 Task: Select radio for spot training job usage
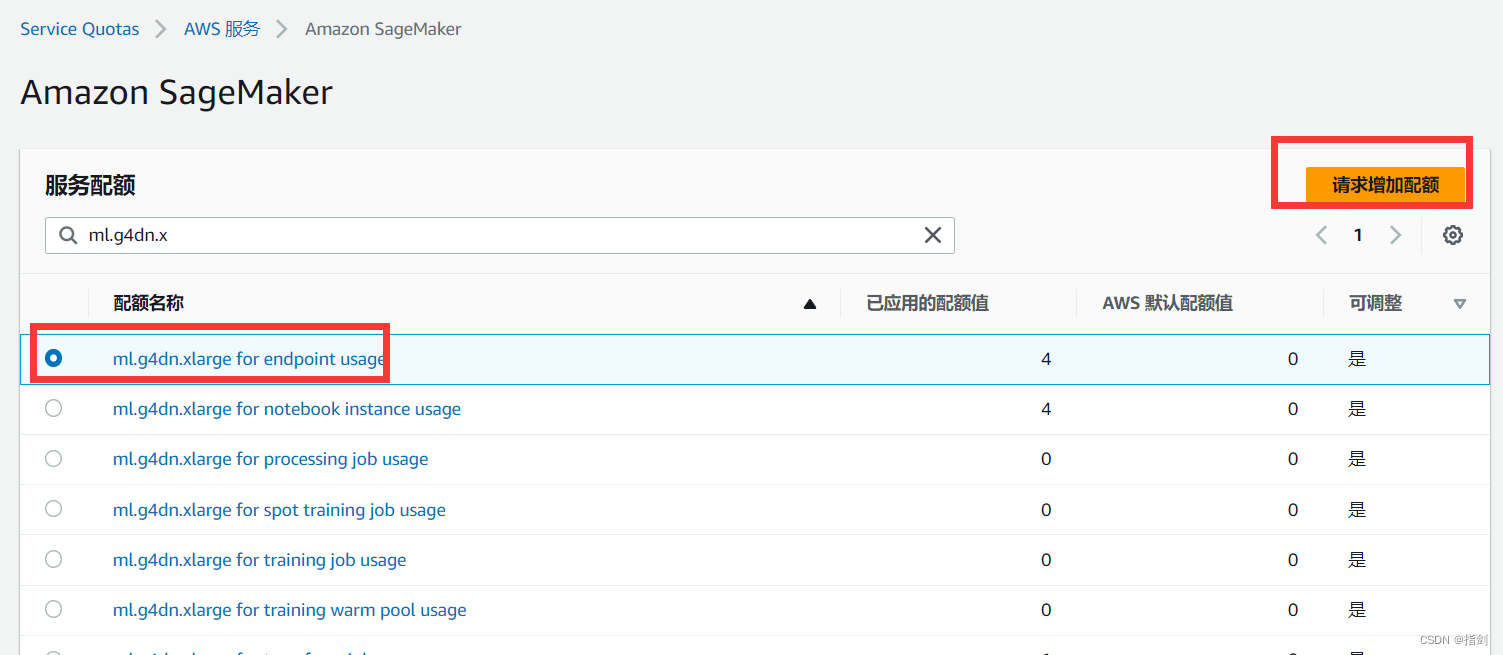click(x=54, y=508)
